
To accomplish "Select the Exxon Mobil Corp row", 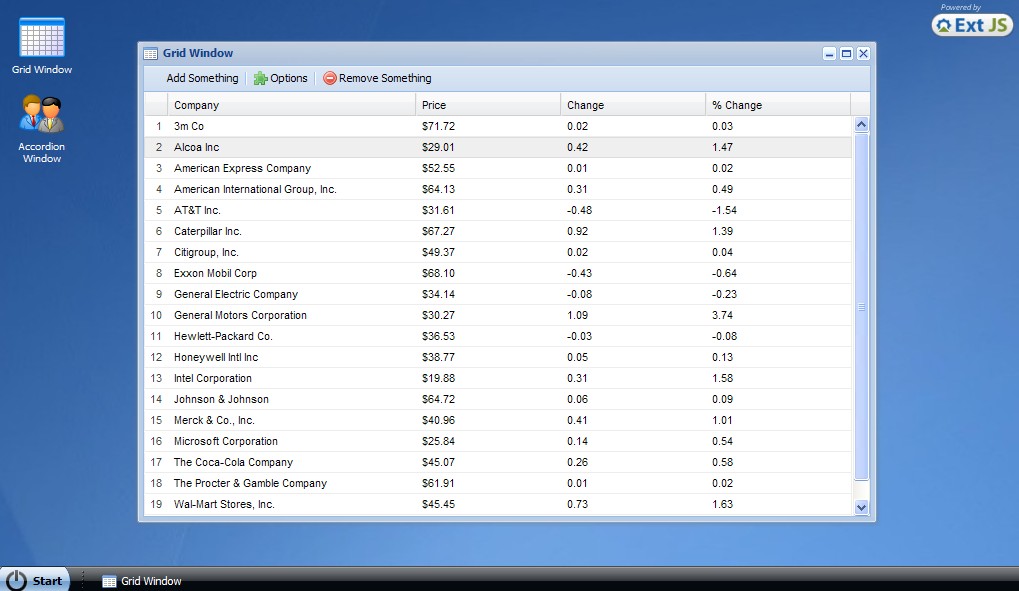I will point(498,273).
